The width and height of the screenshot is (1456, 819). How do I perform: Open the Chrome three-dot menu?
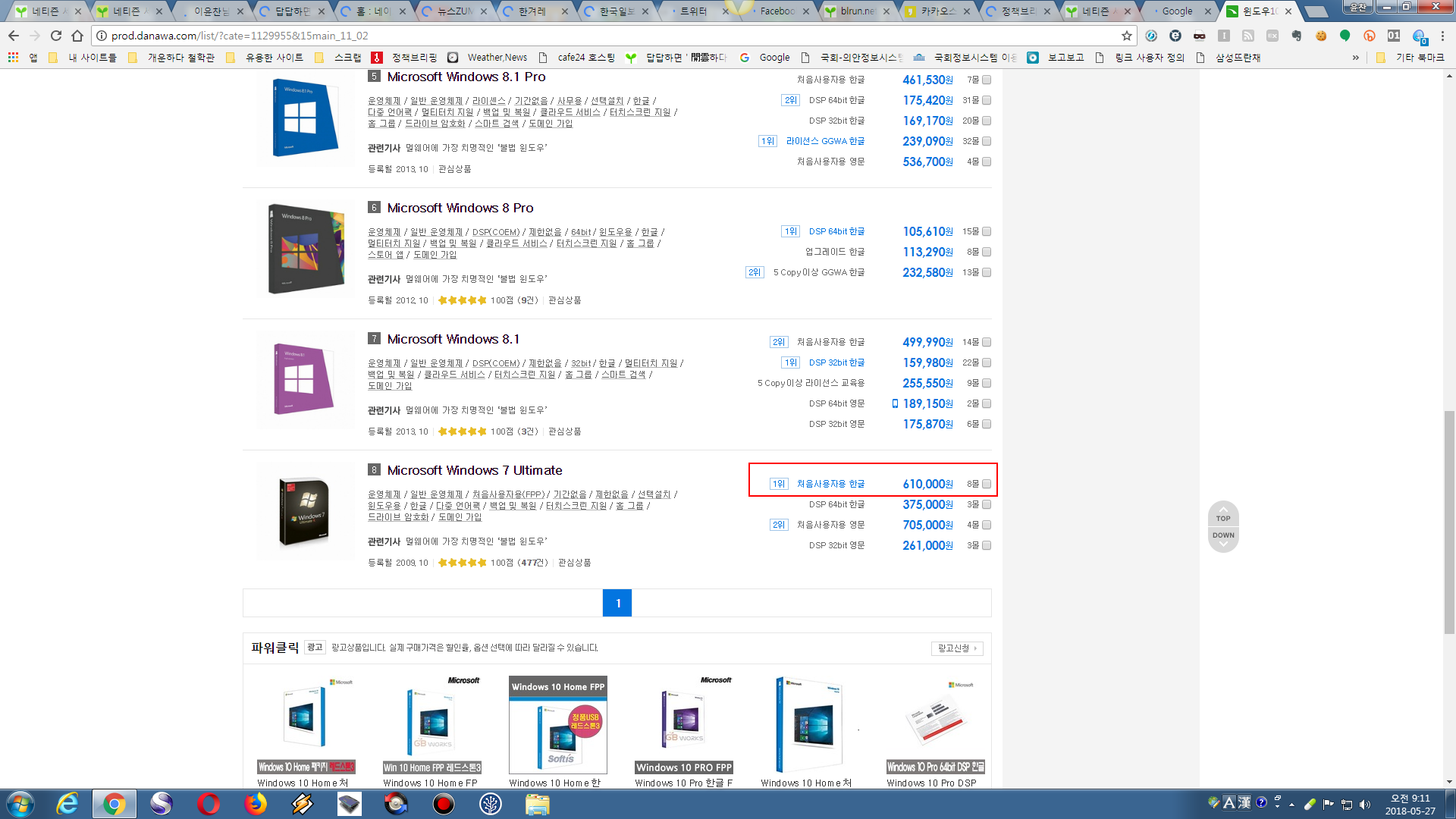1443,36
